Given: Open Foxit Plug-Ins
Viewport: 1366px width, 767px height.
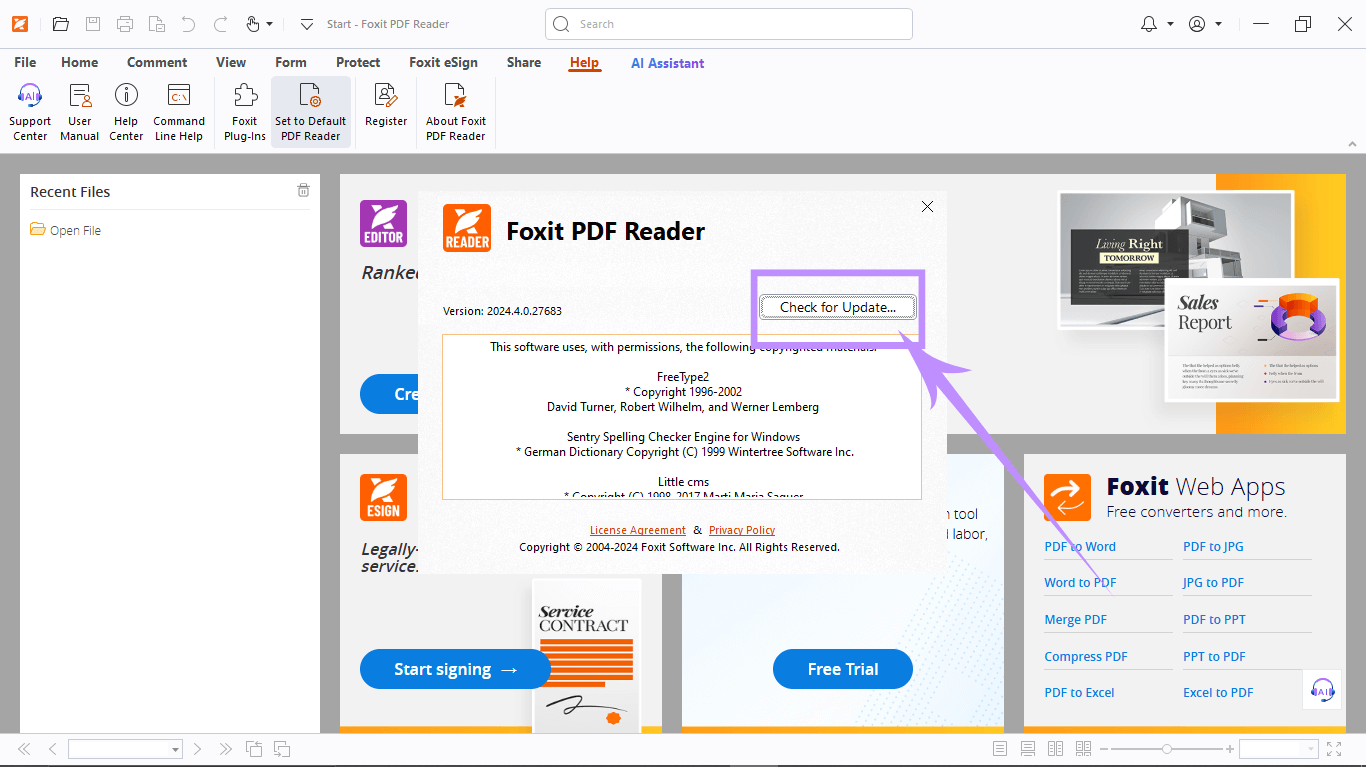Looking at the screenshot, I should [245, 112].
